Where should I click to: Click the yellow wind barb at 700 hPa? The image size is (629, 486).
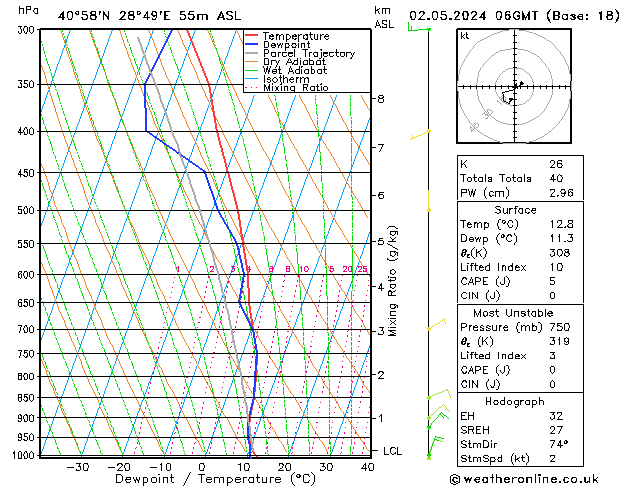(x=436, y=324)
